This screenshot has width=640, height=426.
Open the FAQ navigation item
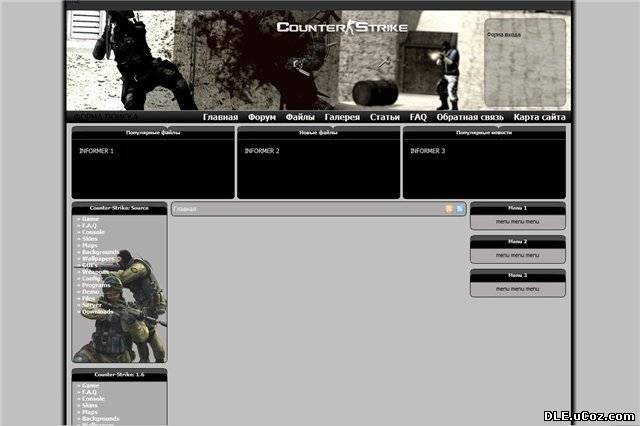[418, 117]
